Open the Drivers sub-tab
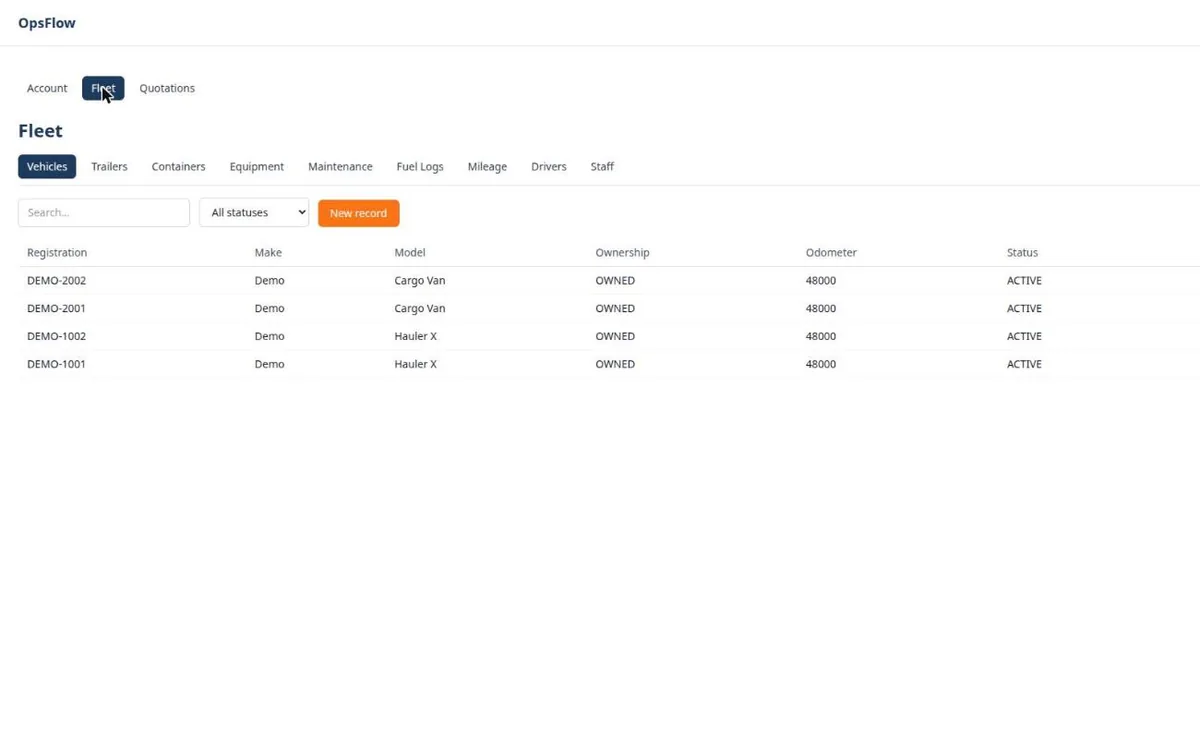 pyautogui.click(x=549, y=167)
